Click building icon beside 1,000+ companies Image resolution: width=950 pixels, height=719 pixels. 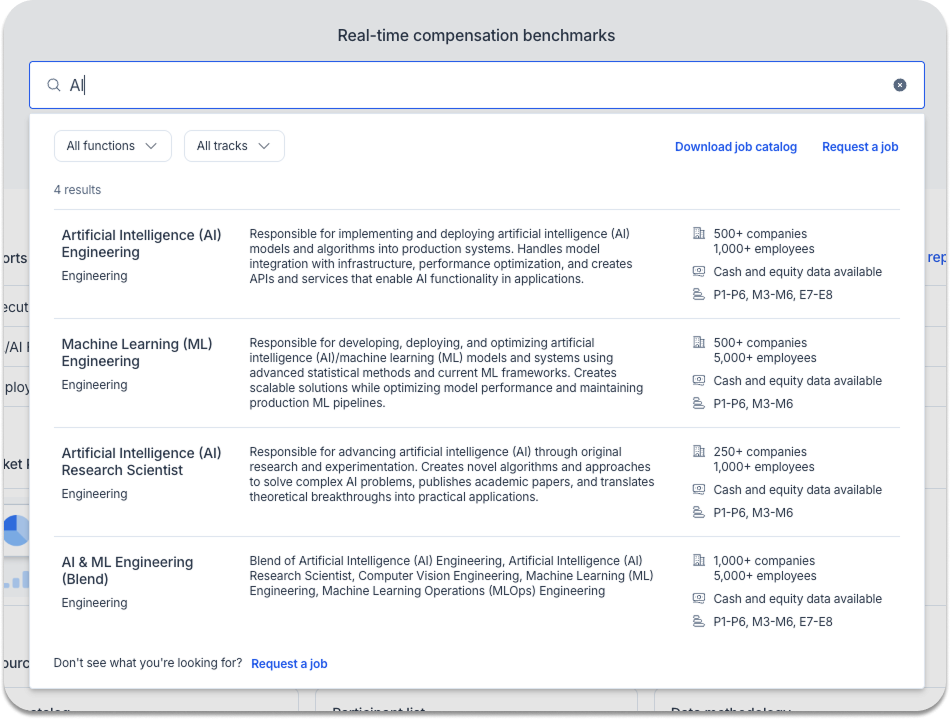[699, 560]
